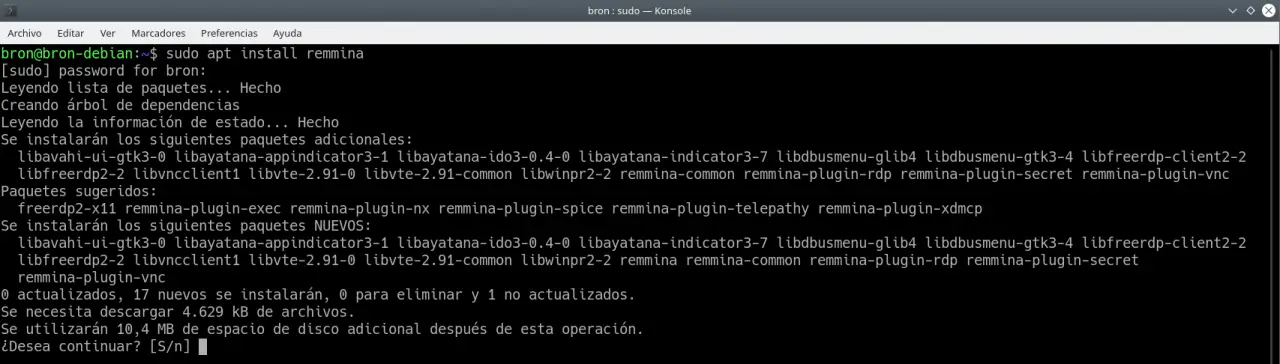
Task: Click 'remmina-plugin-spice' package name
Action: point(520,208)
